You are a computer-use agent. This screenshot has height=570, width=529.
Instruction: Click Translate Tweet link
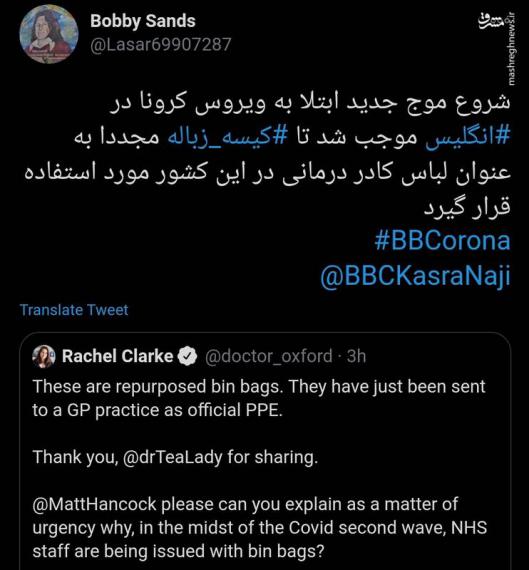click(x=74, y=310)
